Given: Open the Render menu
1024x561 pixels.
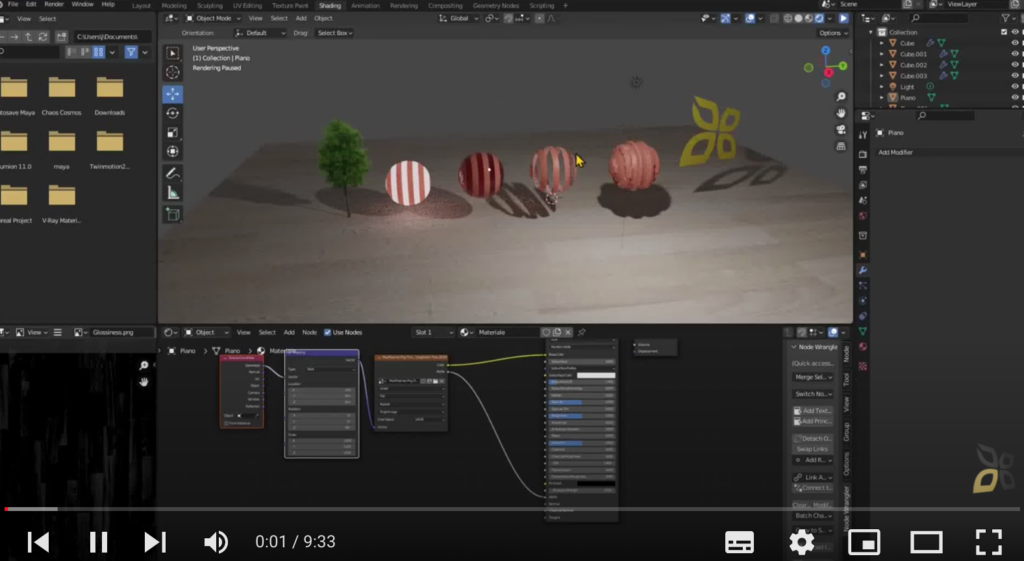Looking at the screenshot, I should pos(54,5).
